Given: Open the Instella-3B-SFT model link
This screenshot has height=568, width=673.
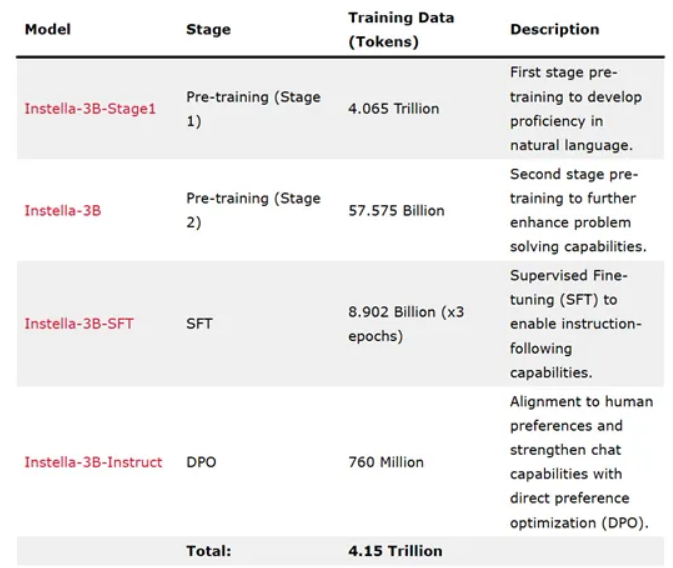Looking at the screenshot, I should tap(79, 323).
